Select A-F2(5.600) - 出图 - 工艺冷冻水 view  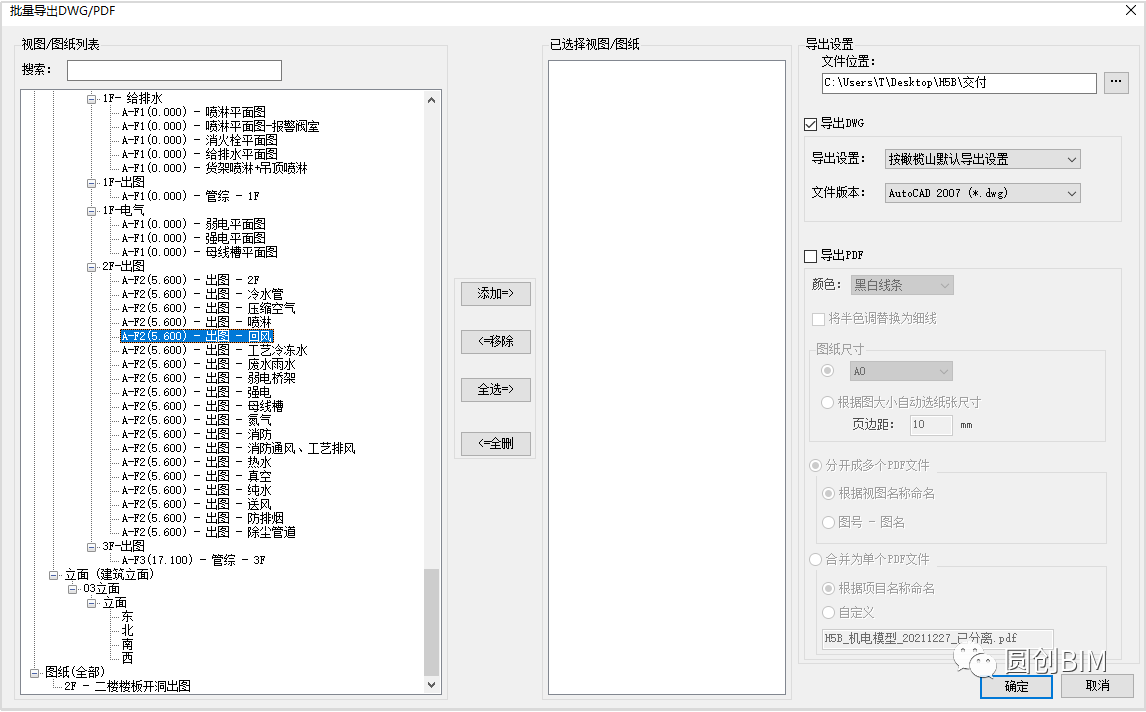215,351
